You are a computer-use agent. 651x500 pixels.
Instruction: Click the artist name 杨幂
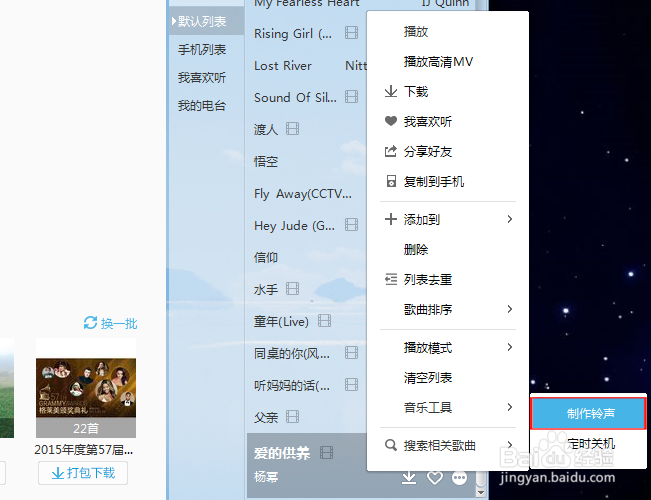[x=266, y=477]
